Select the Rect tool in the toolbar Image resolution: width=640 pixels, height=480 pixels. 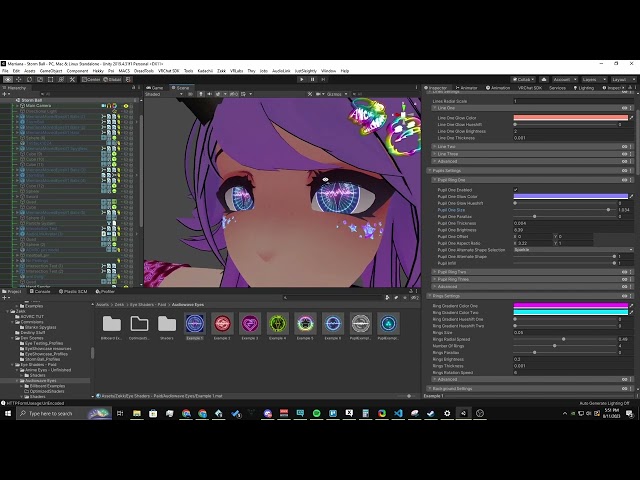50,80
